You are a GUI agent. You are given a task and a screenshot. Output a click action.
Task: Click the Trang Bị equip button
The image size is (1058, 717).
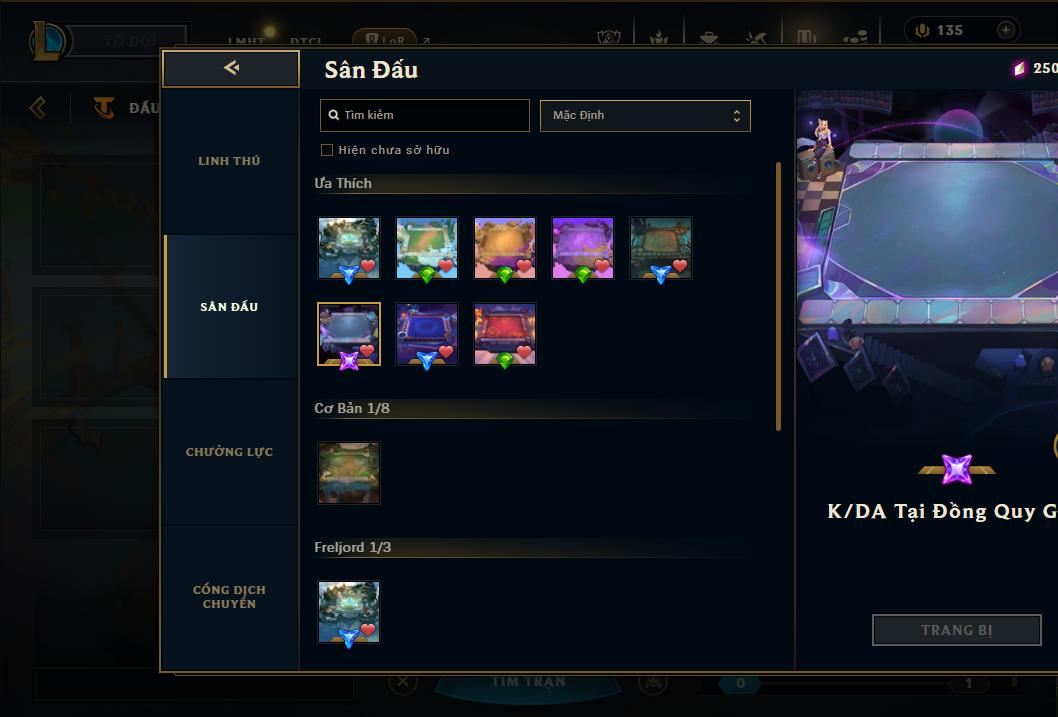[x=956, y=630]
